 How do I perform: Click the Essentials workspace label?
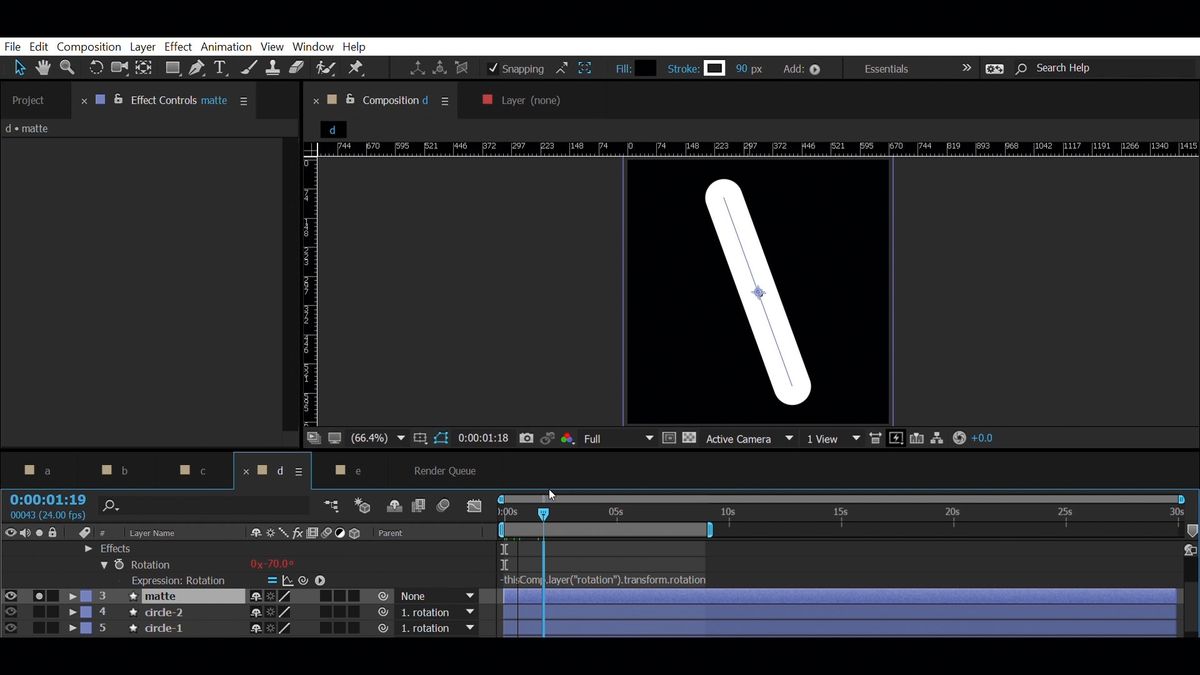[x=886, y=69]
